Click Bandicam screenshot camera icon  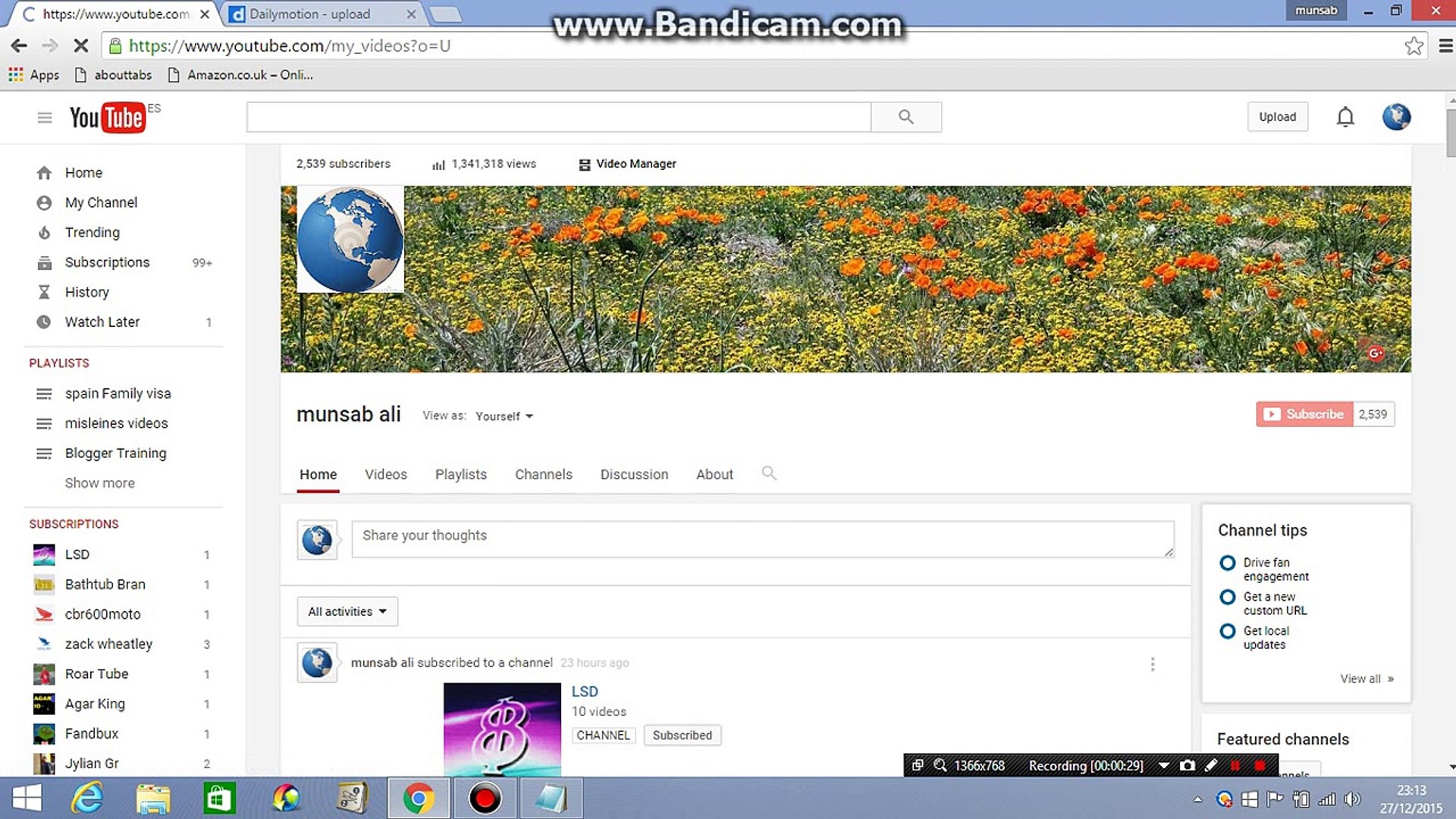(1188, 766)
